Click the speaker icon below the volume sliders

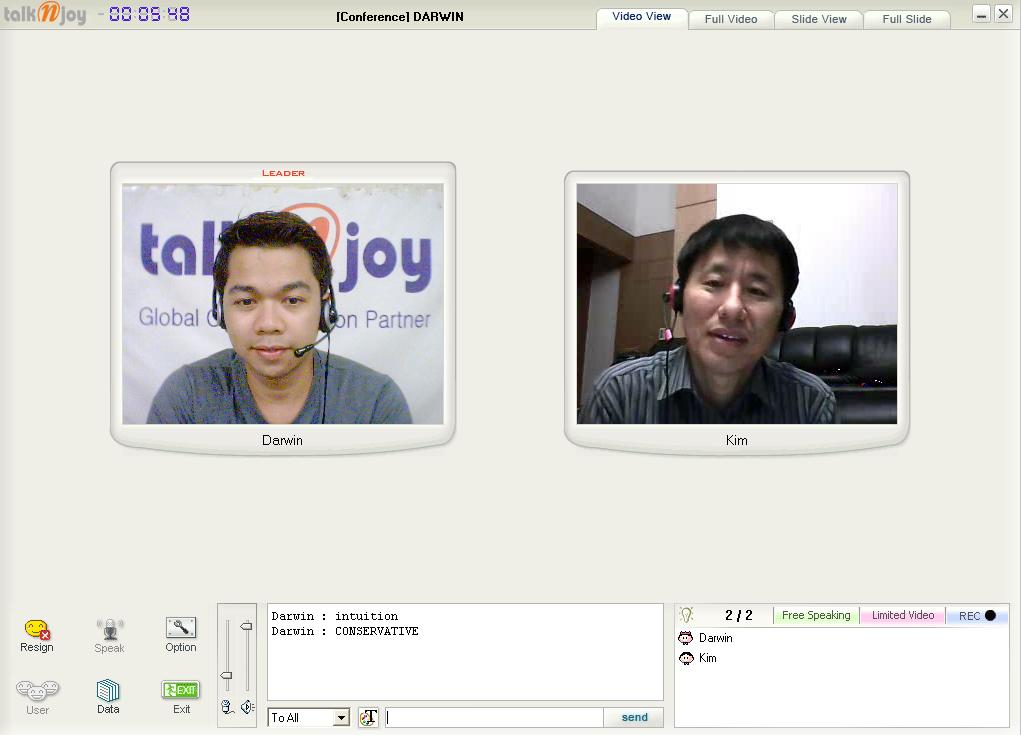(x=247, y=707)
